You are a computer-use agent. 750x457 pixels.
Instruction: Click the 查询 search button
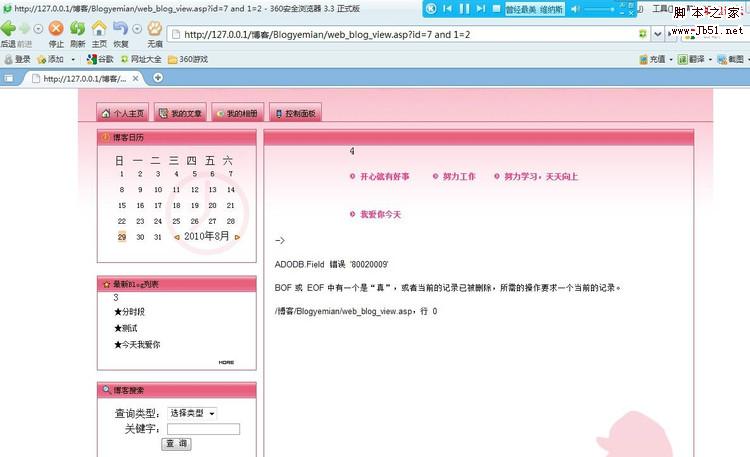[x=176, y=444]
